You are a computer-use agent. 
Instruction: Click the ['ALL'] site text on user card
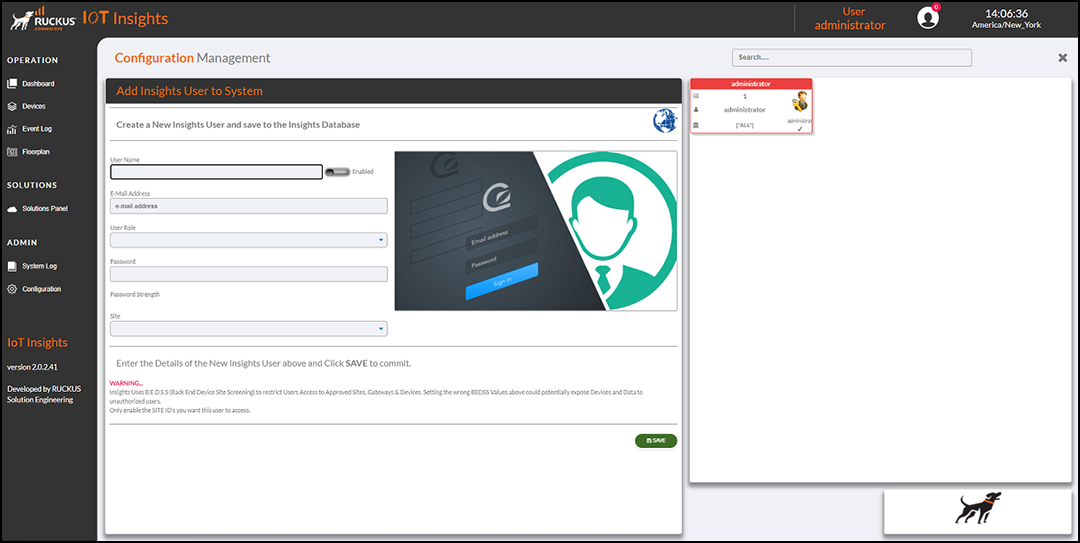click(745, 125)
